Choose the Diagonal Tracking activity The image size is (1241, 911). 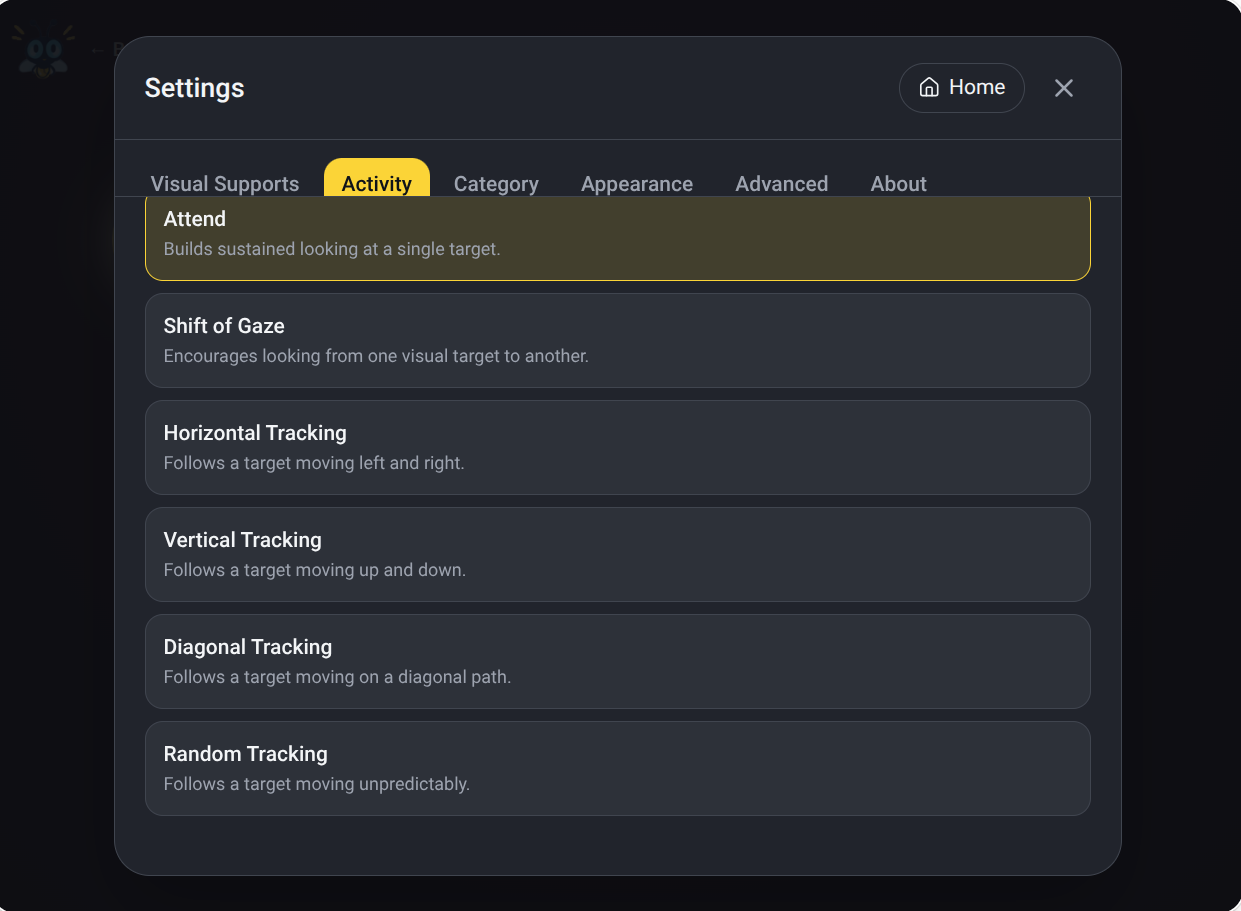click(x=618, y=661)
